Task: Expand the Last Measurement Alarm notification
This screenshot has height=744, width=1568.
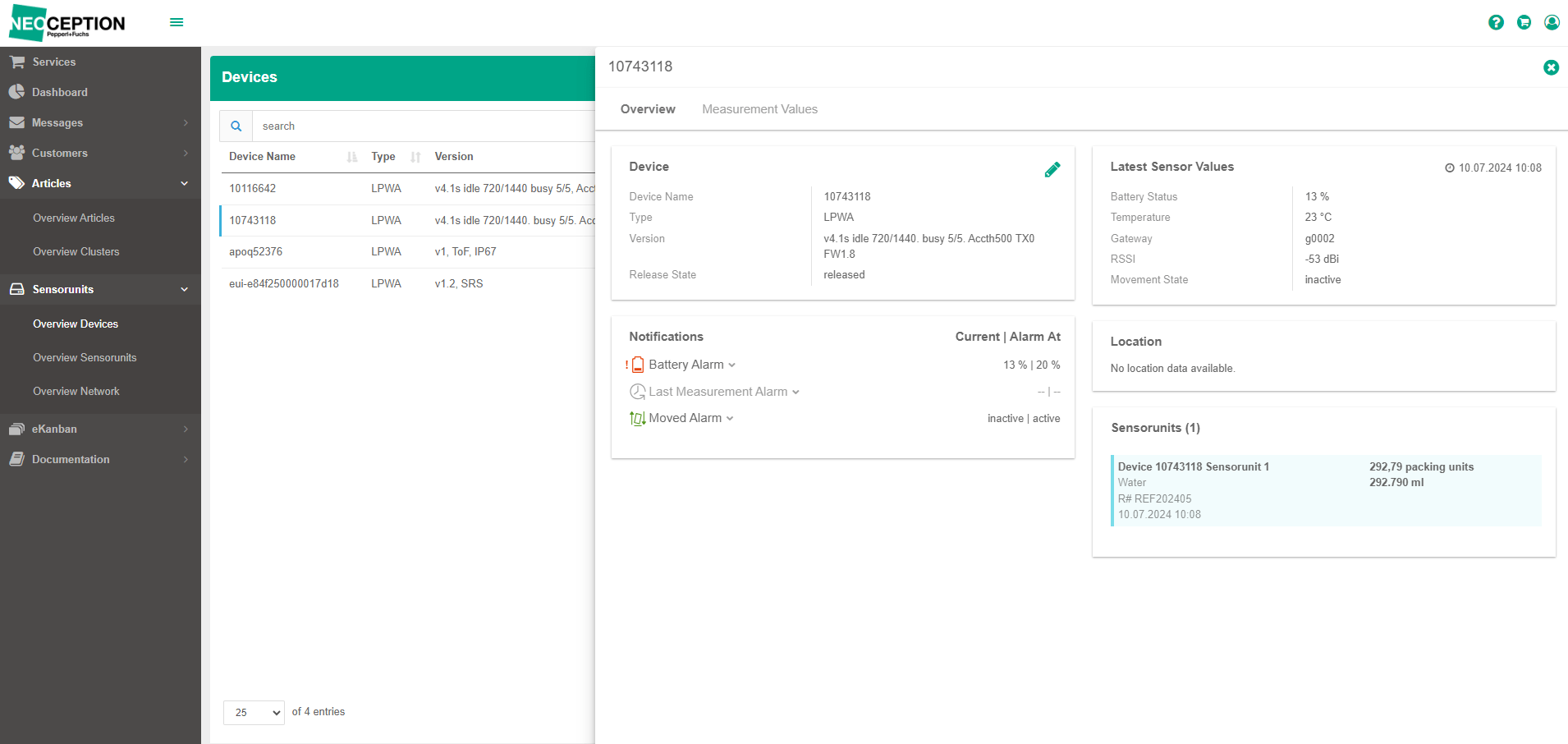Action: coord(723,392)
